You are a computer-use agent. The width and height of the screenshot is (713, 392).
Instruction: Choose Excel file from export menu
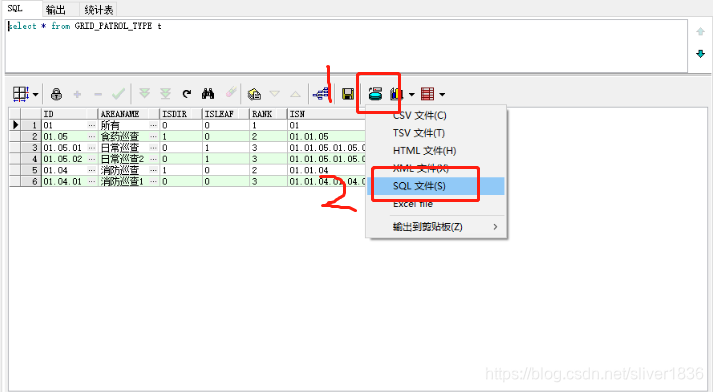(437, 204)
